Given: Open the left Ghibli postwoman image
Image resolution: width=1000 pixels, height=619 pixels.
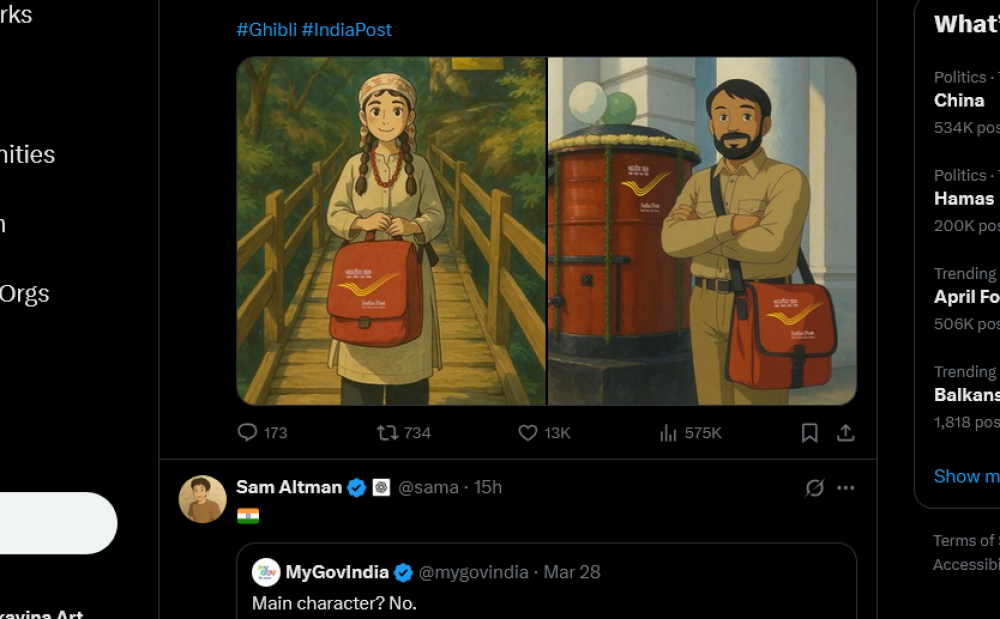Looking at the screenshot, I should (x=391, y=231).
